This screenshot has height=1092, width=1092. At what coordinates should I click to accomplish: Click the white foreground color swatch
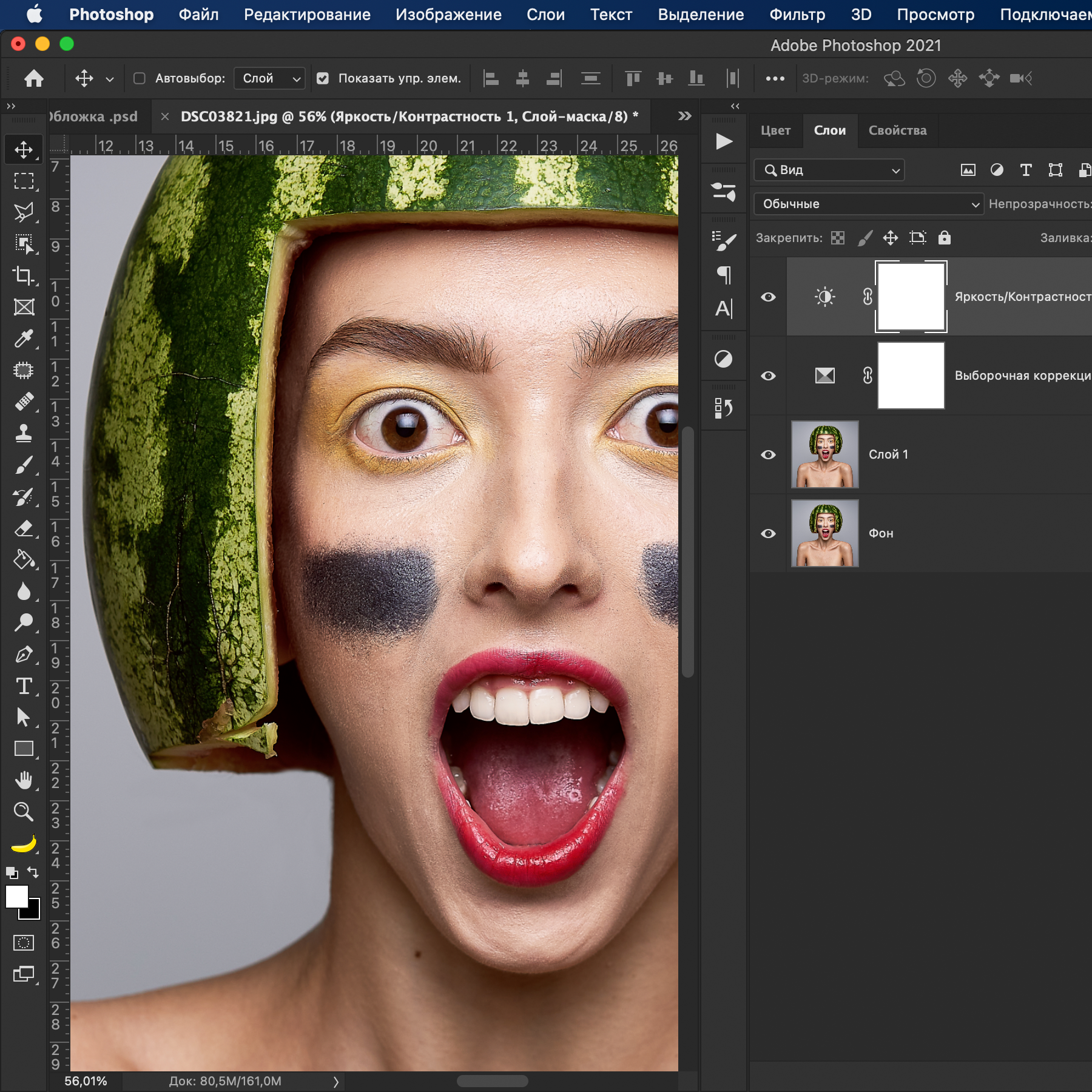coord(16,896)
